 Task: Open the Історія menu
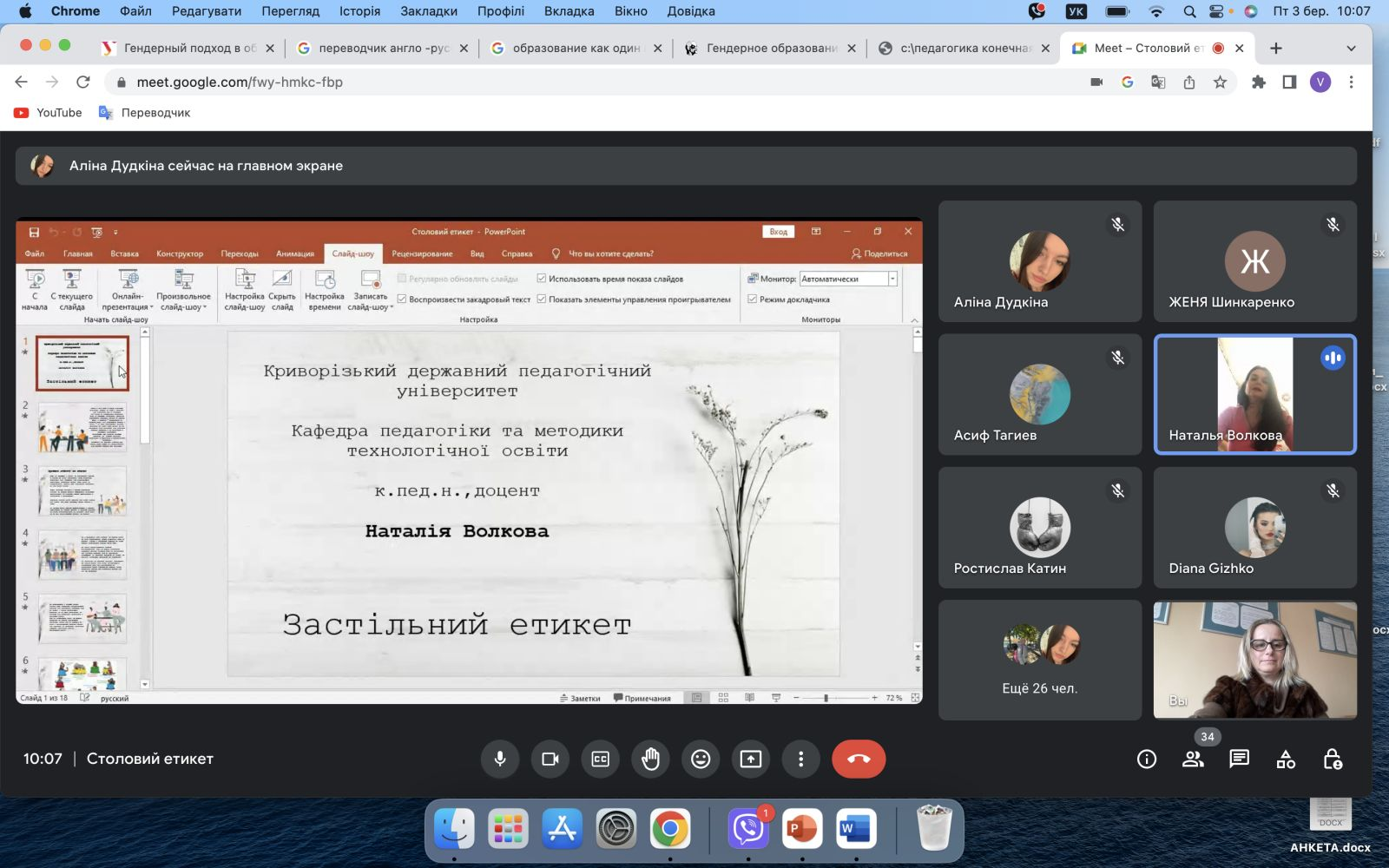pos(359,10)
